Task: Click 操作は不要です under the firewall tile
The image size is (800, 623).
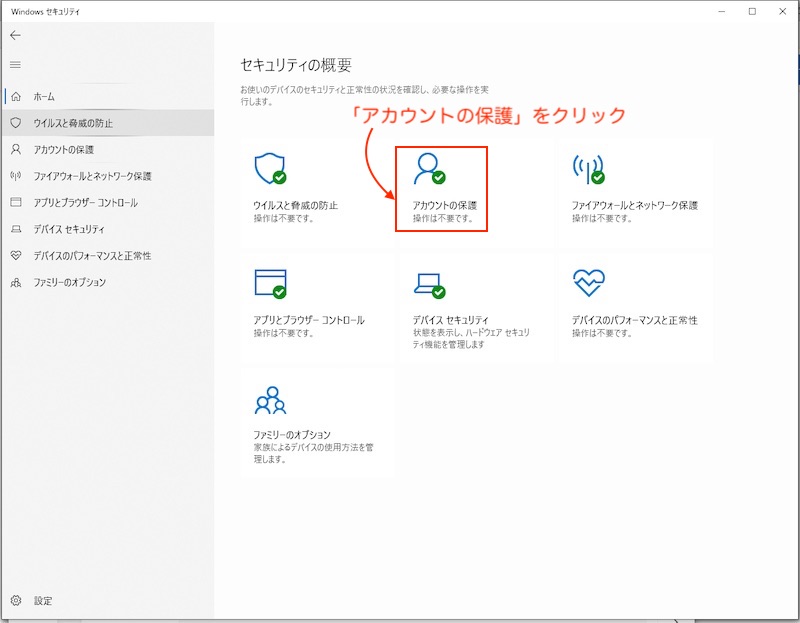Action: tap(602, 218)
